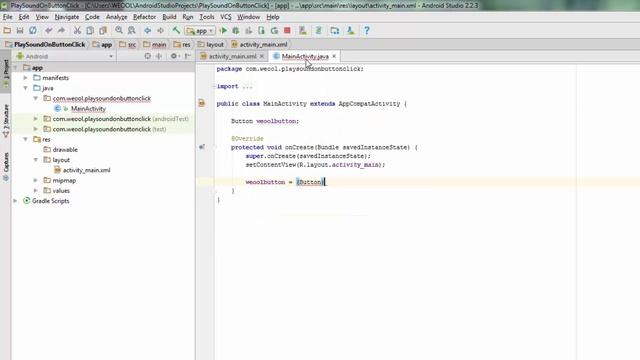Click the SDK Manager download icon

[351, 31]
